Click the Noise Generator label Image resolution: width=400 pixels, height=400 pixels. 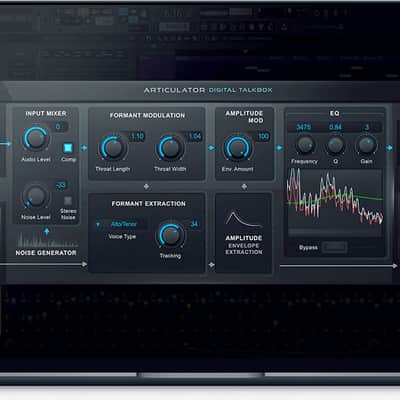click(46, 253)
